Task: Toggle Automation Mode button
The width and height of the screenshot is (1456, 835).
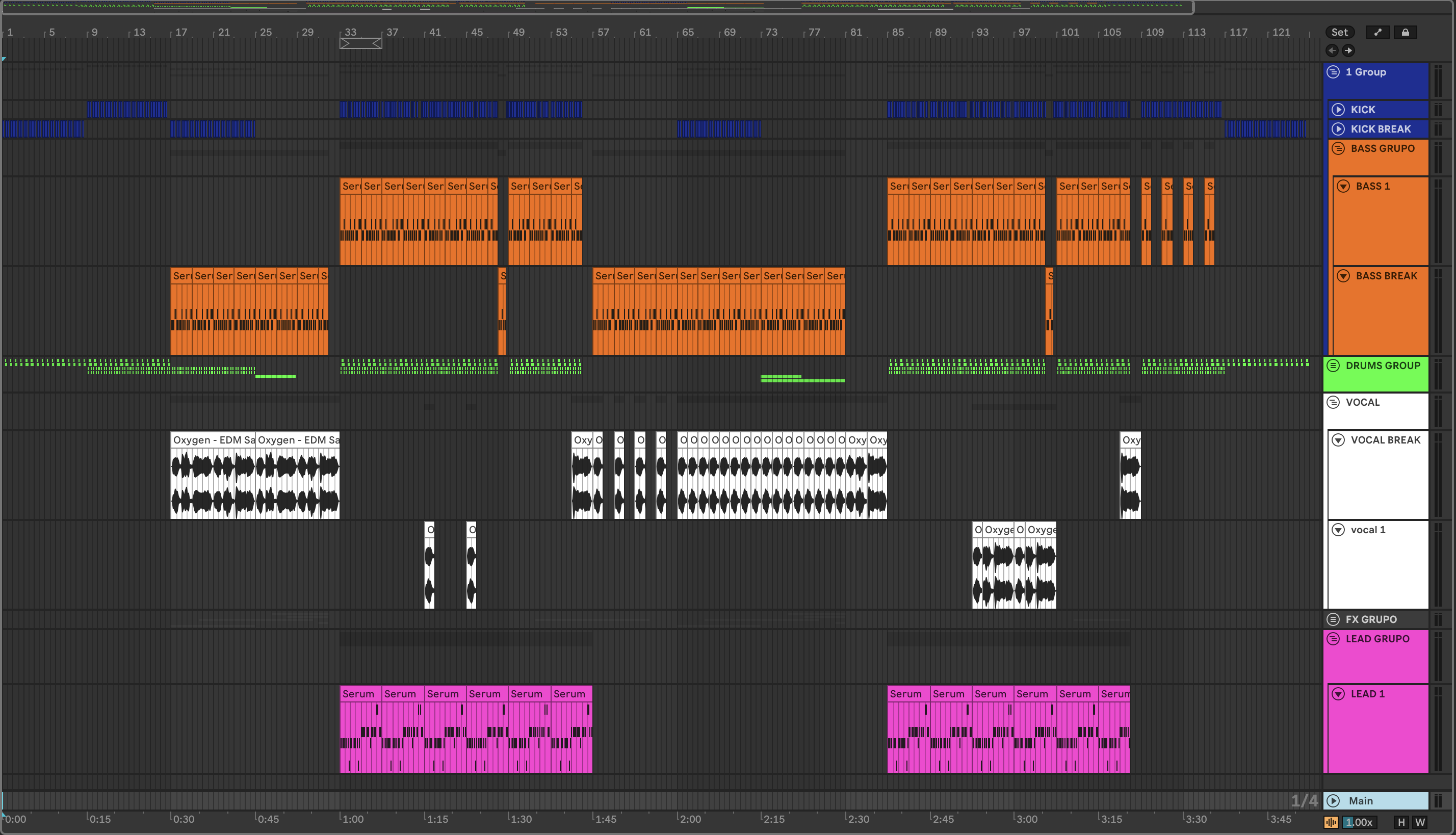Action: pyautogui.click(x=1377, y=32)
